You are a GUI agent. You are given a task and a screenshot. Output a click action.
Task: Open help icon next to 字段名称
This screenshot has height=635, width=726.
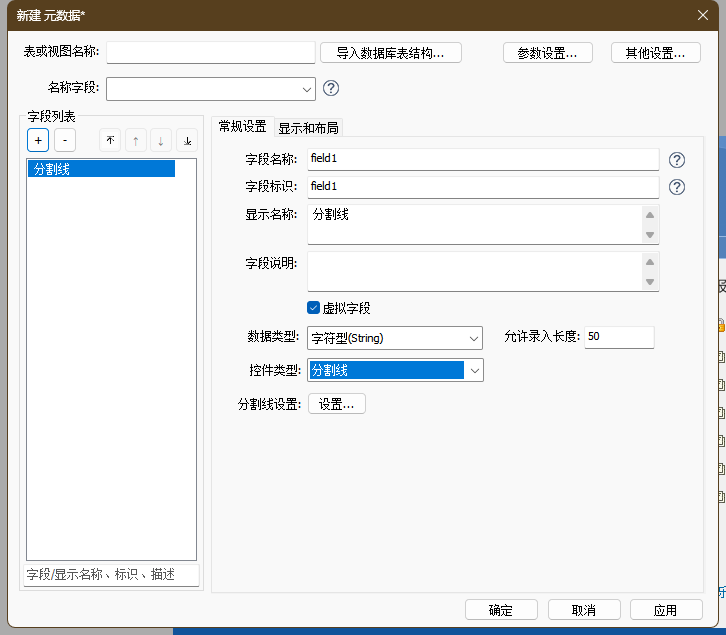click(677, 160)
